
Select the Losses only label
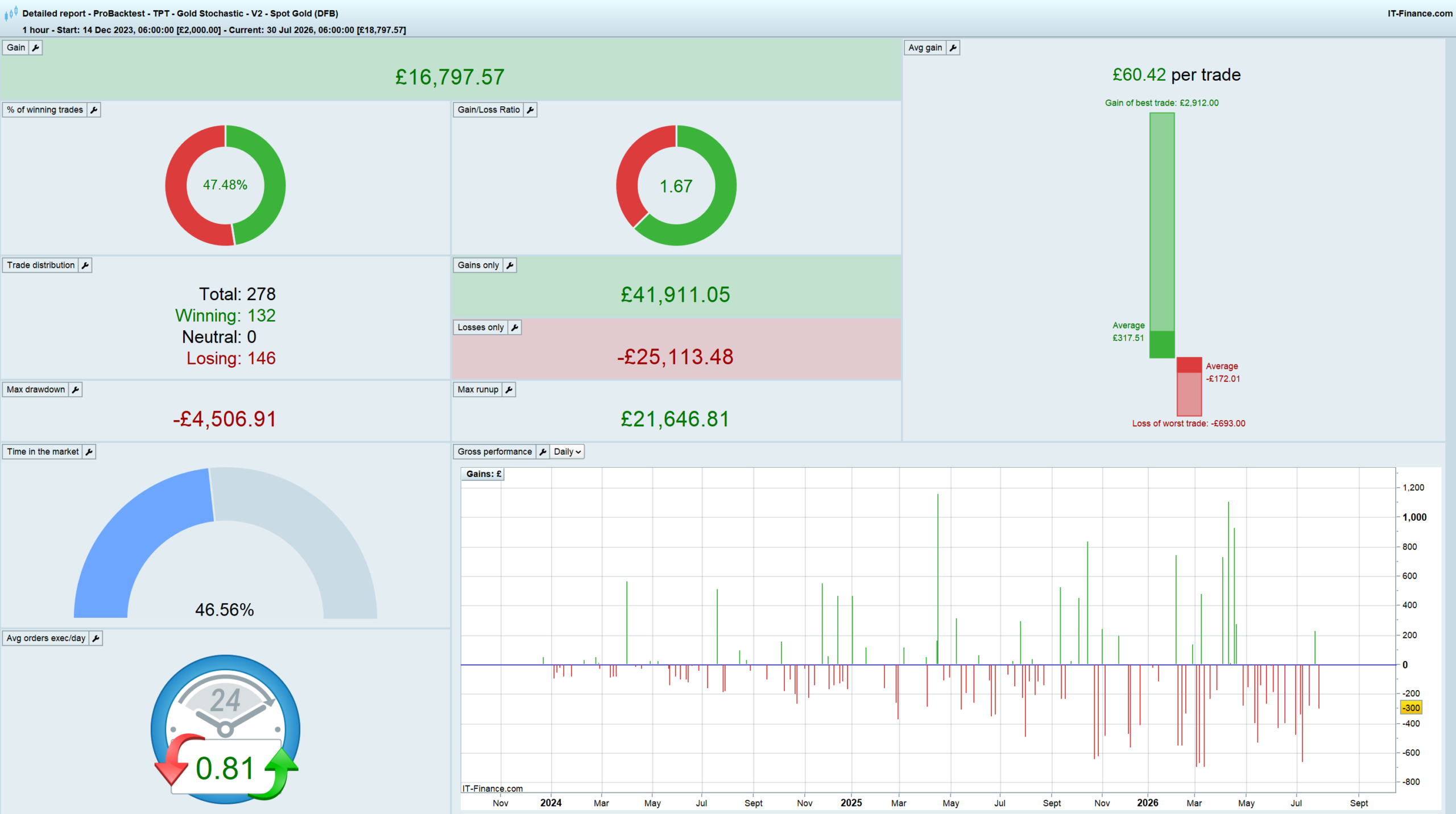[481, 327]
